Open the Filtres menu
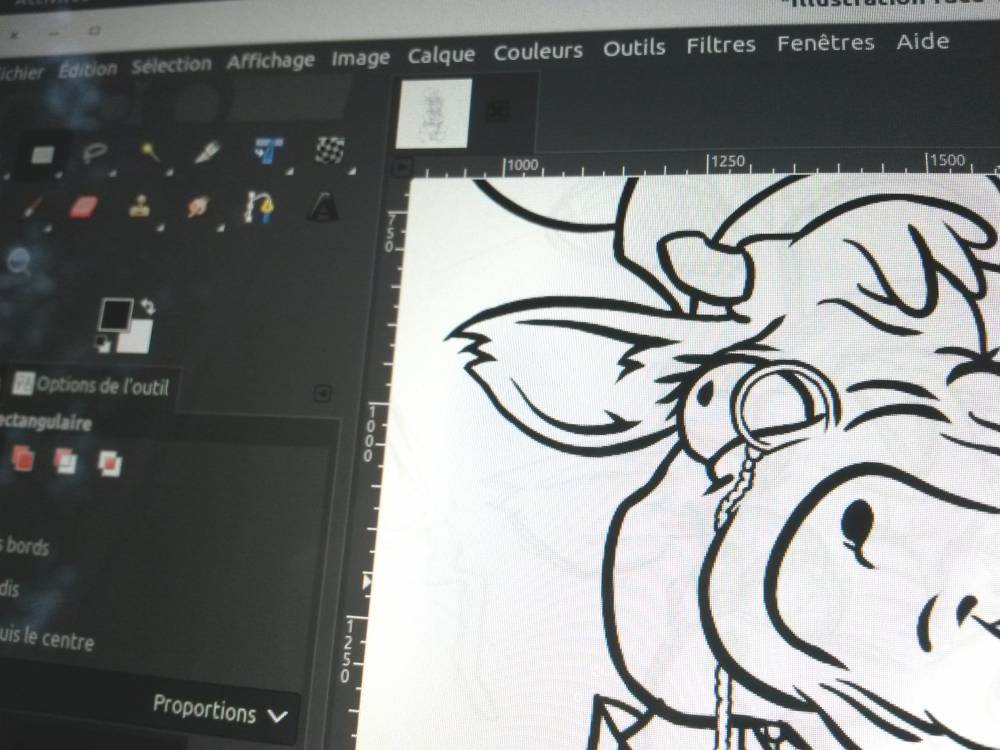Image resolution: width=1000 pixels, height=750 pixels. 721,45
